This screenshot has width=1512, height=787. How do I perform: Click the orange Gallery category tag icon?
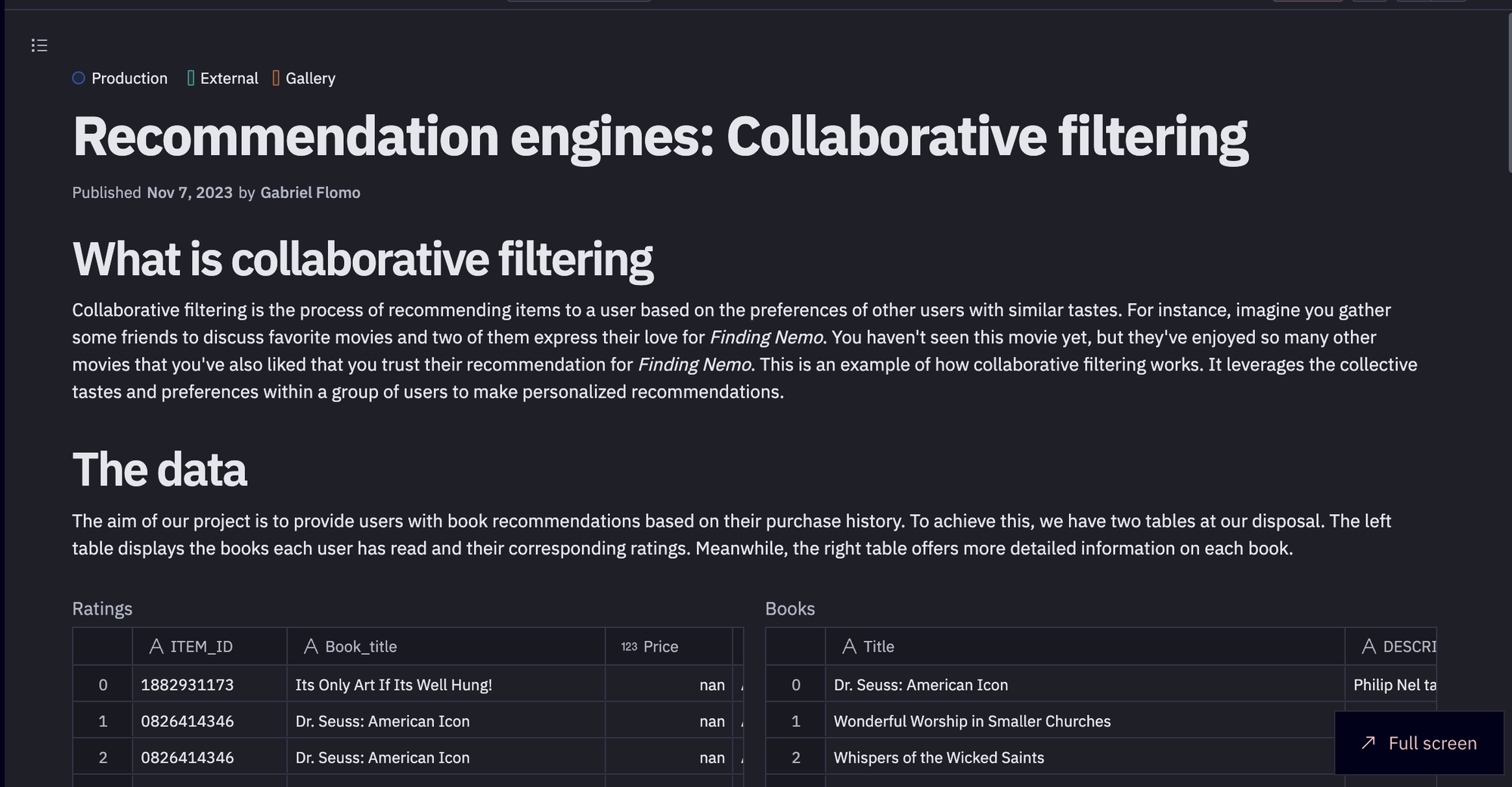pos(276,78)
